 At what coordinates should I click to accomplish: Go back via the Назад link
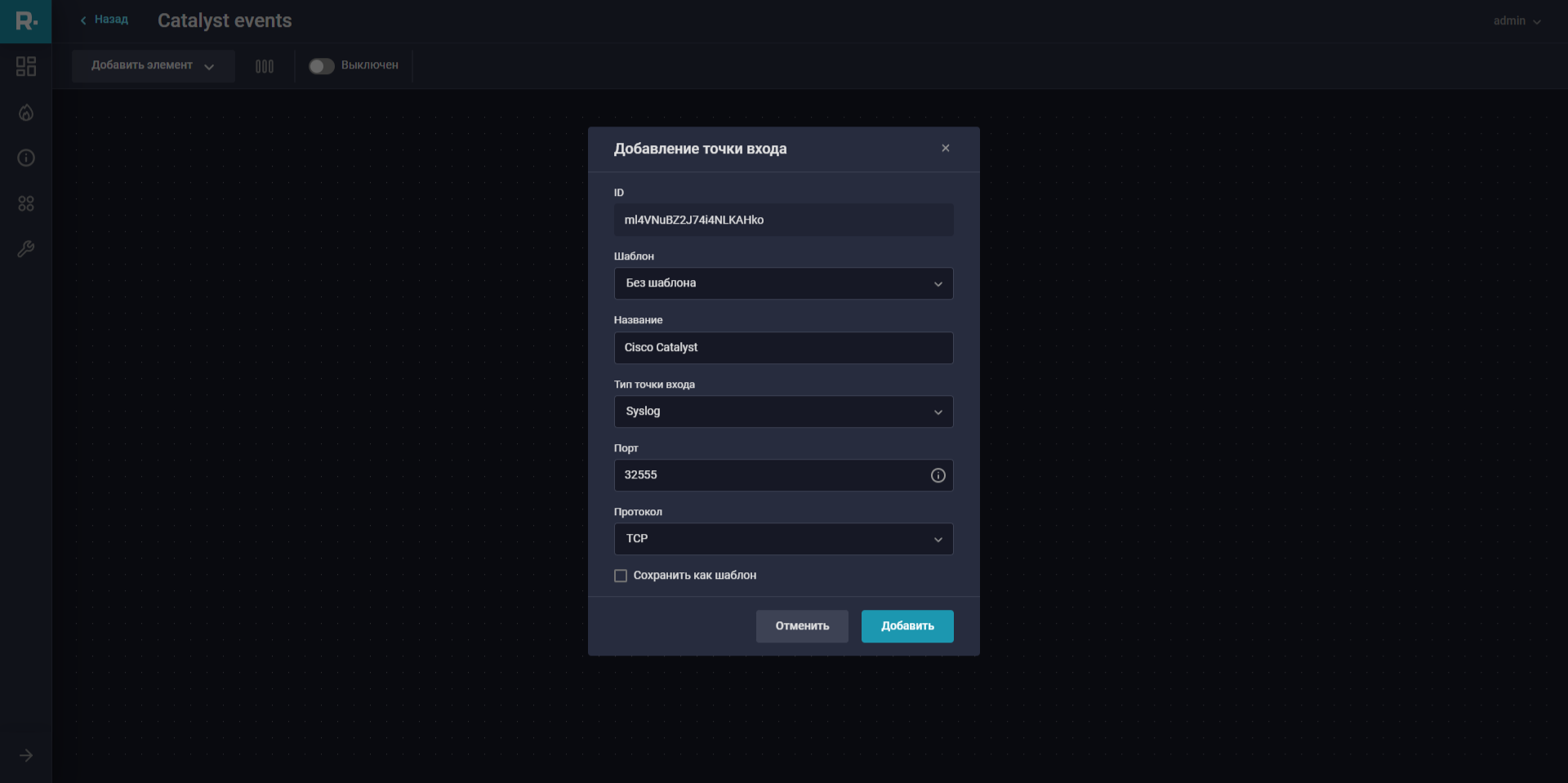105,20
